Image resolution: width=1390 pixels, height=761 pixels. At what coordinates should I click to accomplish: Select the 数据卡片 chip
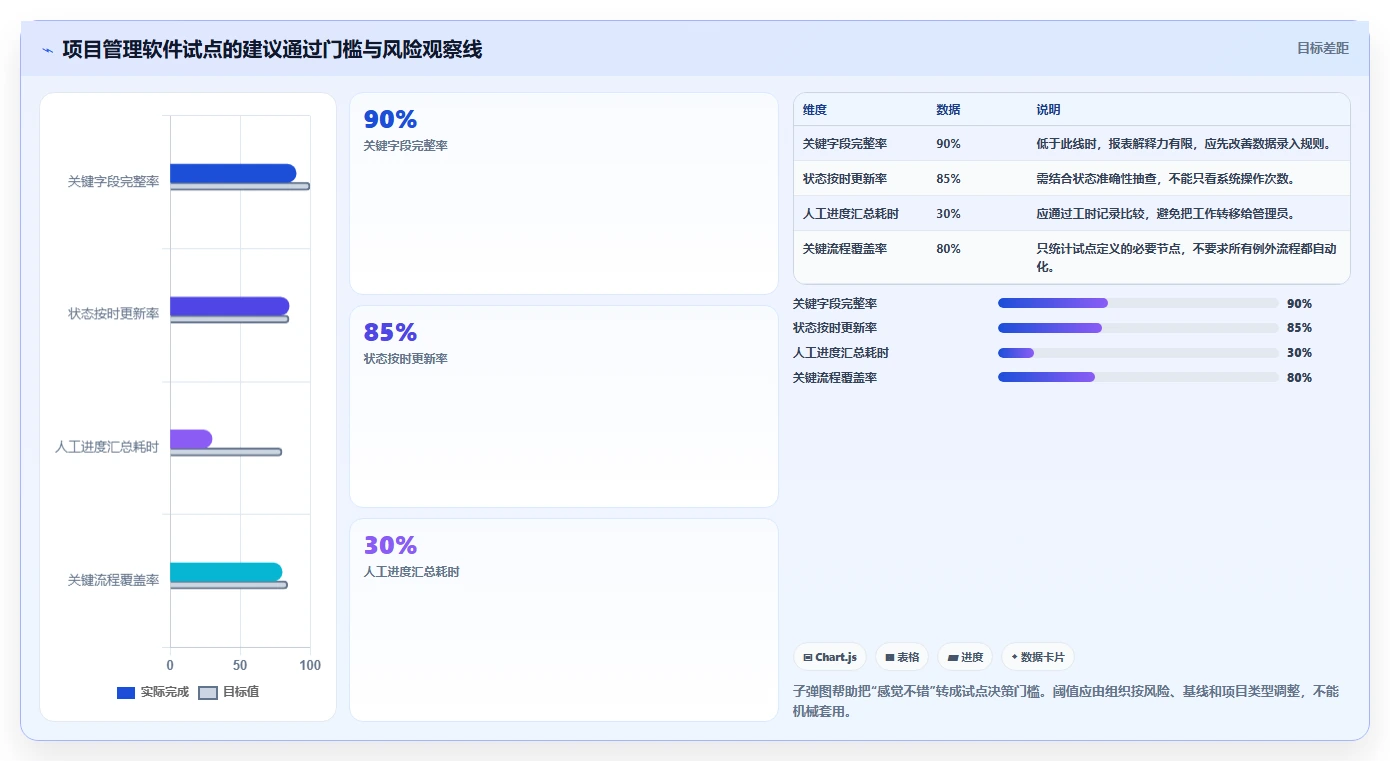tap(1038, 657)
